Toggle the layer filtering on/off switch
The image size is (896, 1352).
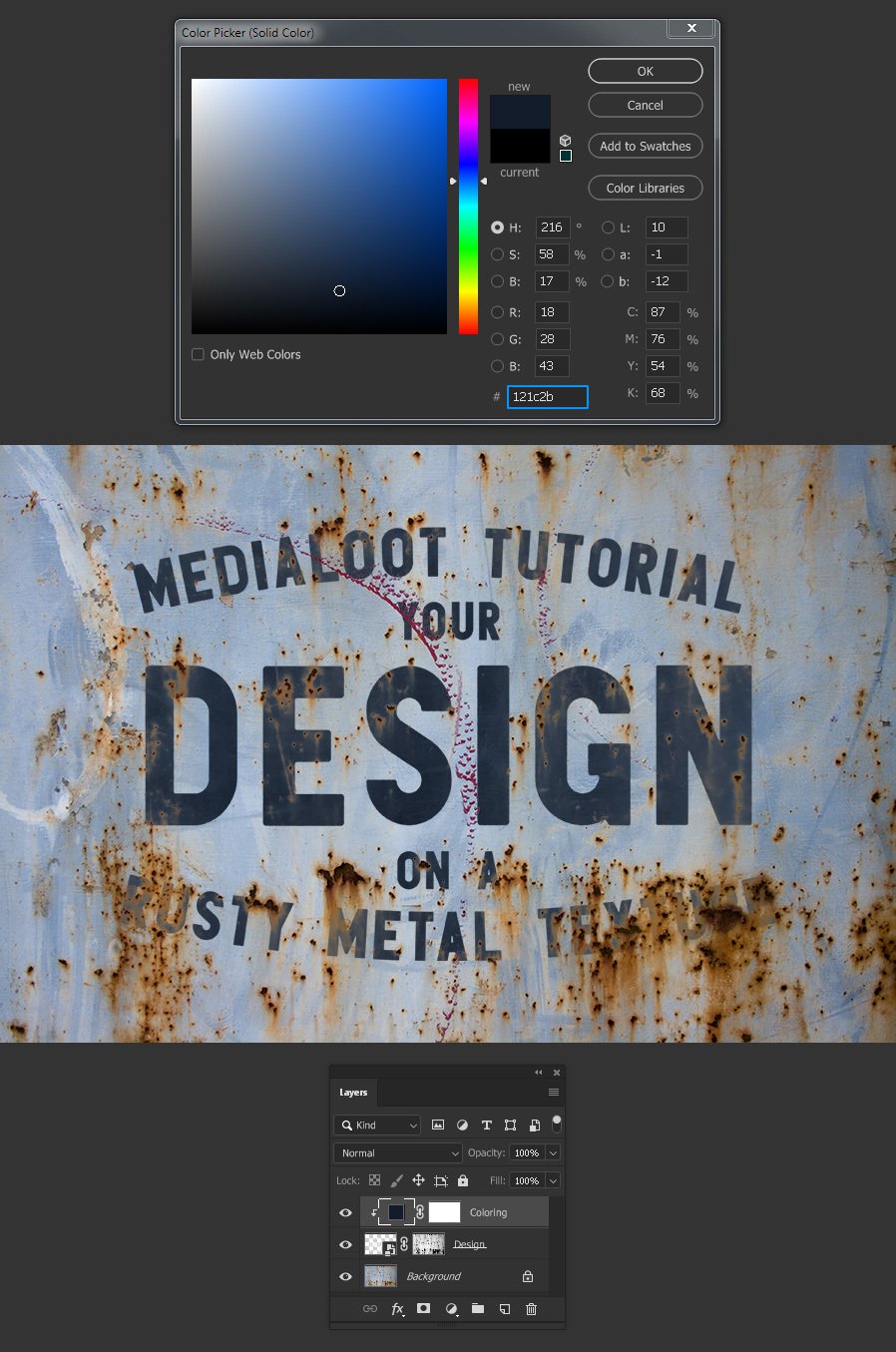pyautogui.click(x=557, y=1124)
